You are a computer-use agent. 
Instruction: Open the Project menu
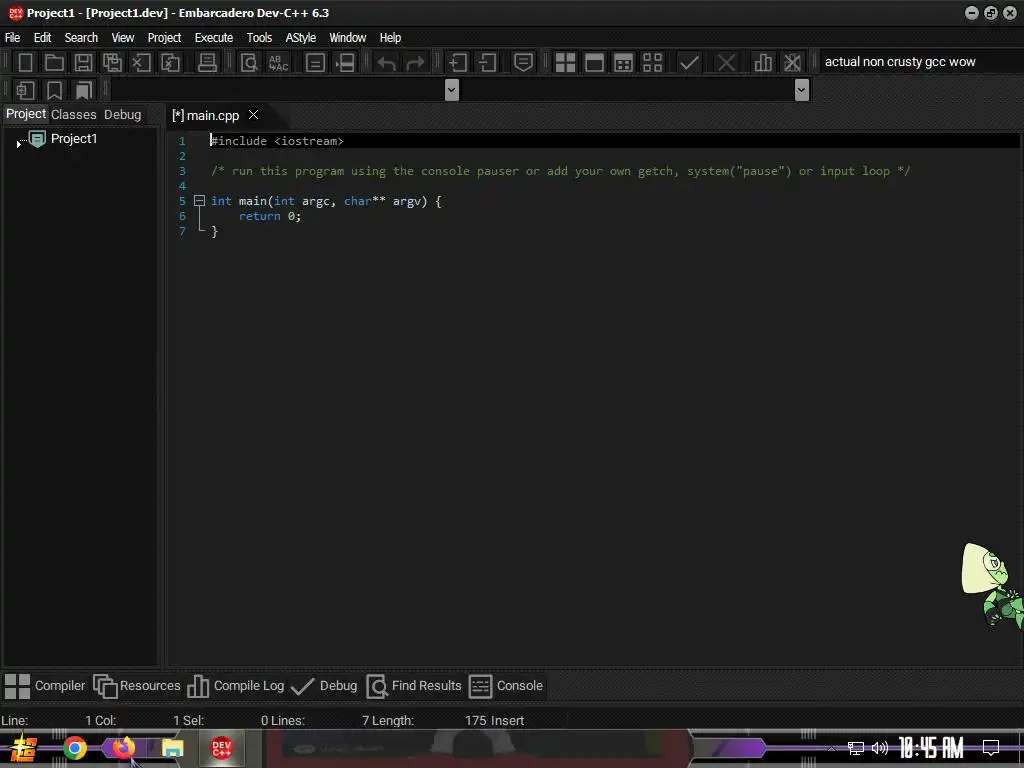(164, 38)
